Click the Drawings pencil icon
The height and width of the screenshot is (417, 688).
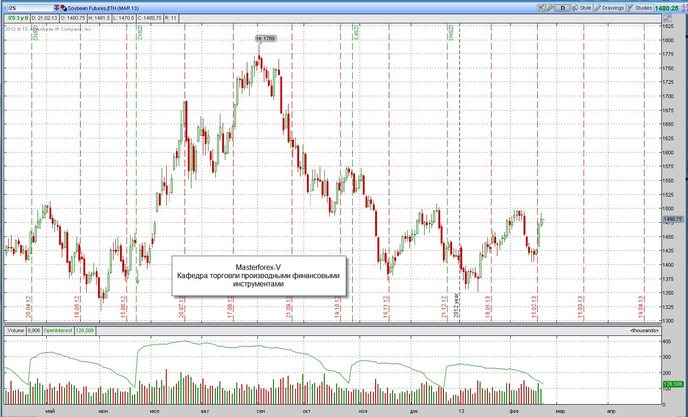click(x=598, y=8)
